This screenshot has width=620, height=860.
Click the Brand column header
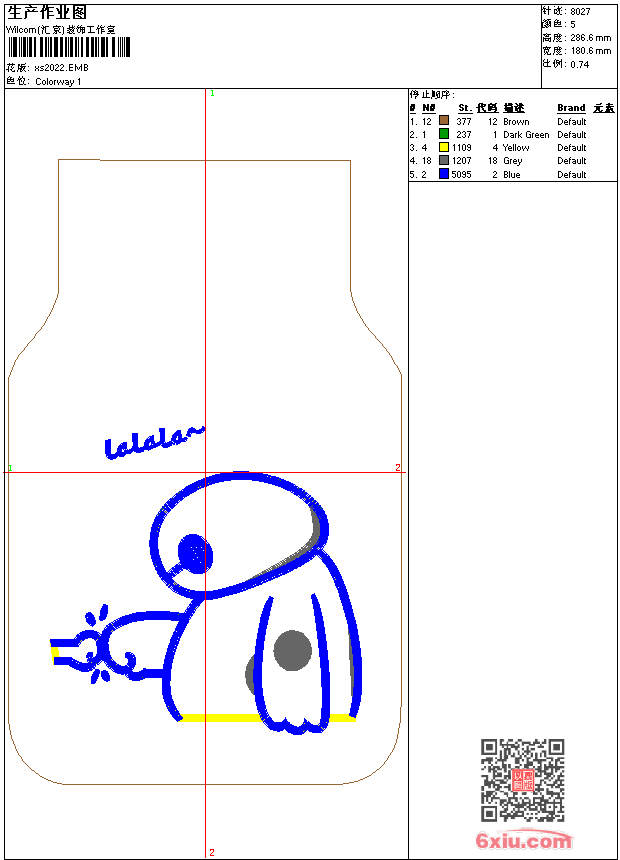coord(571,108)
